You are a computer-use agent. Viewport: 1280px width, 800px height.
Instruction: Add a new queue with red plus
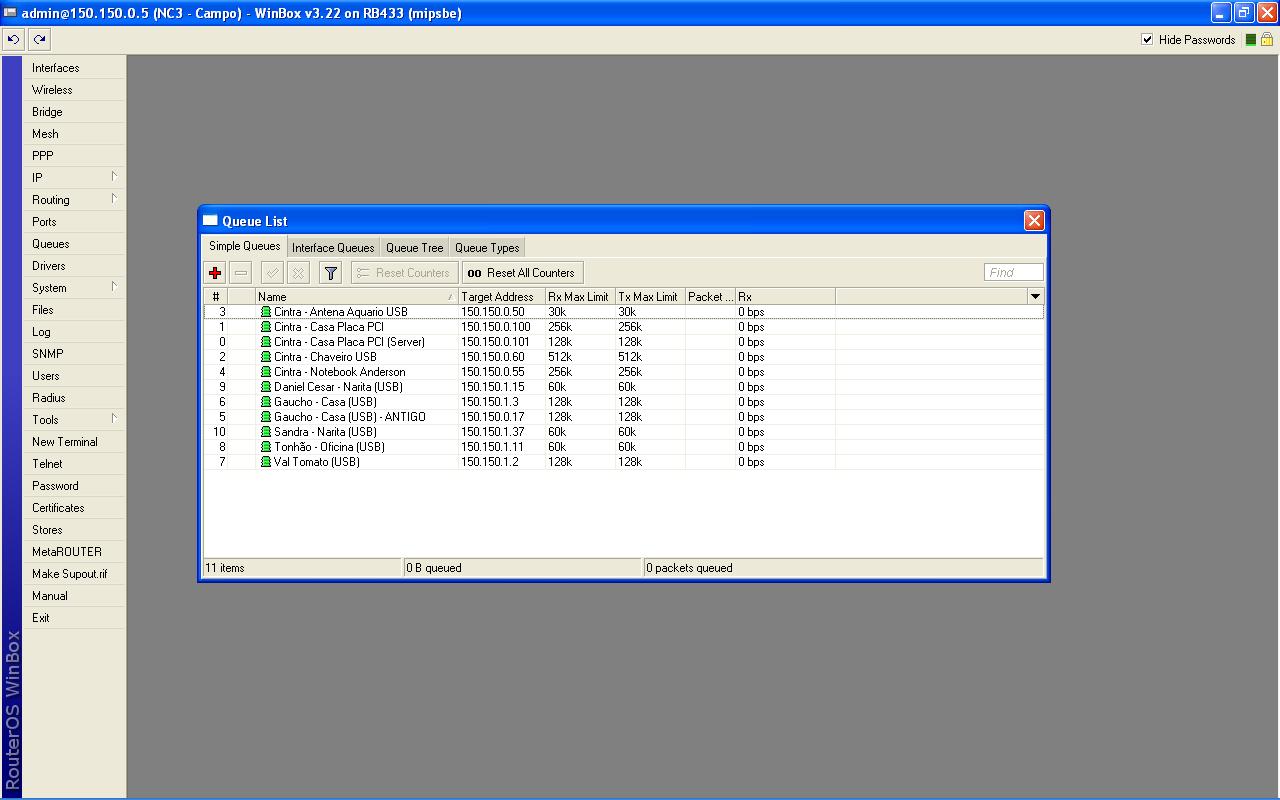click(x=215, y=272)
